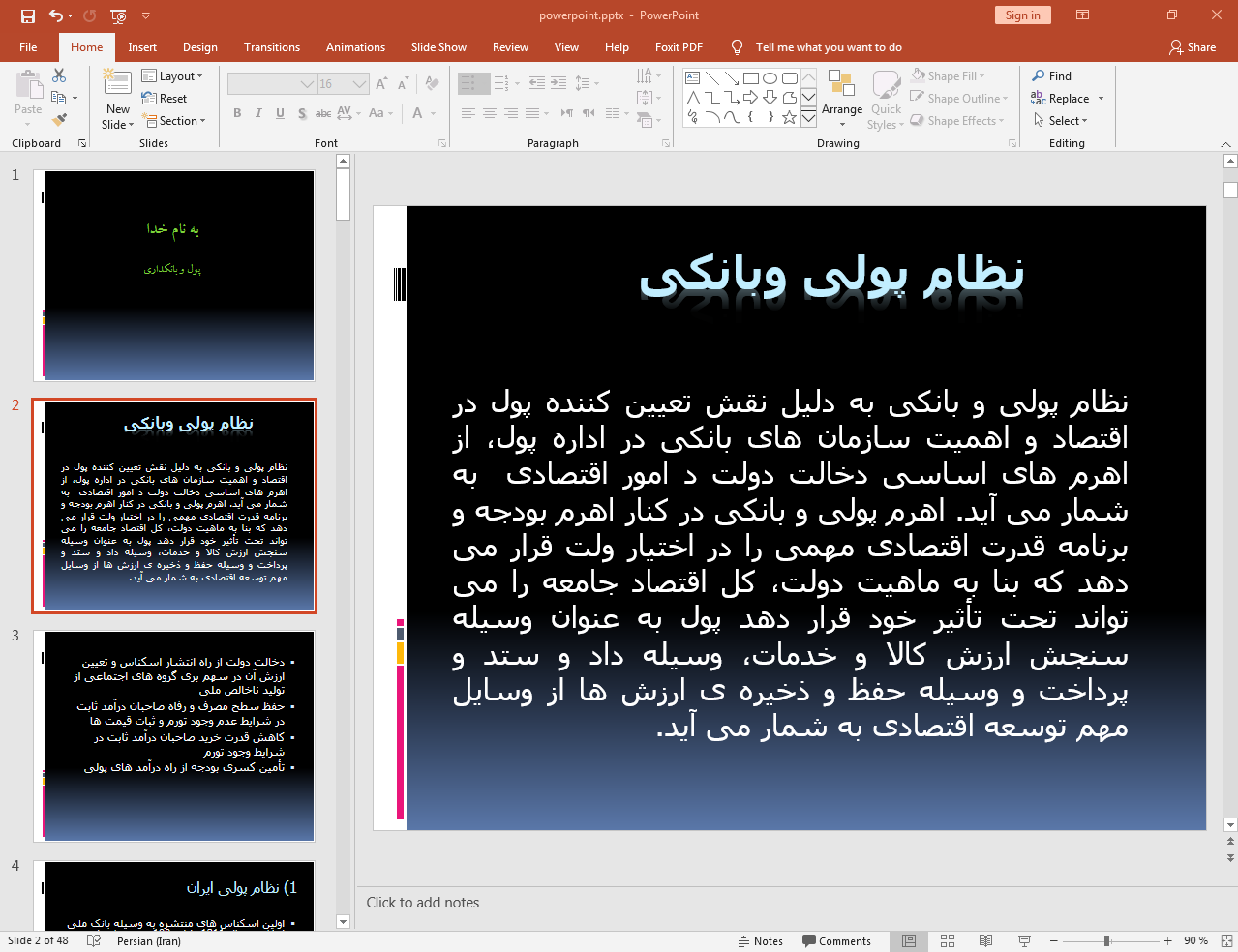Screen dimensions: 1238x952
Task: Share the presentation
Action: click(1193, 47)
